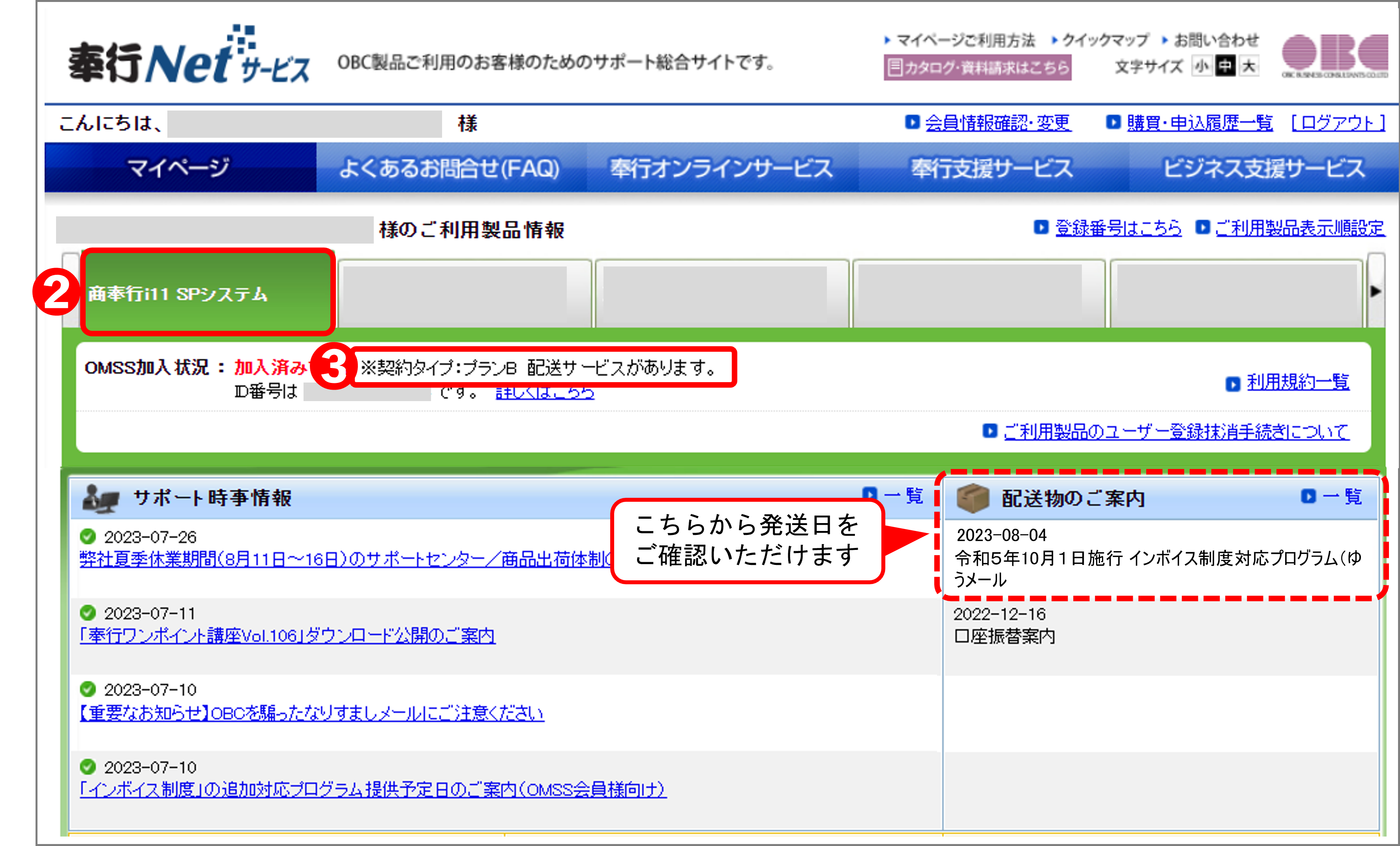Click the 2022-12-16 口座振替案内 delivery entry
The width and height of the screenshot is (1400, 846).
pyautogui.click(x=1005, y=625)
